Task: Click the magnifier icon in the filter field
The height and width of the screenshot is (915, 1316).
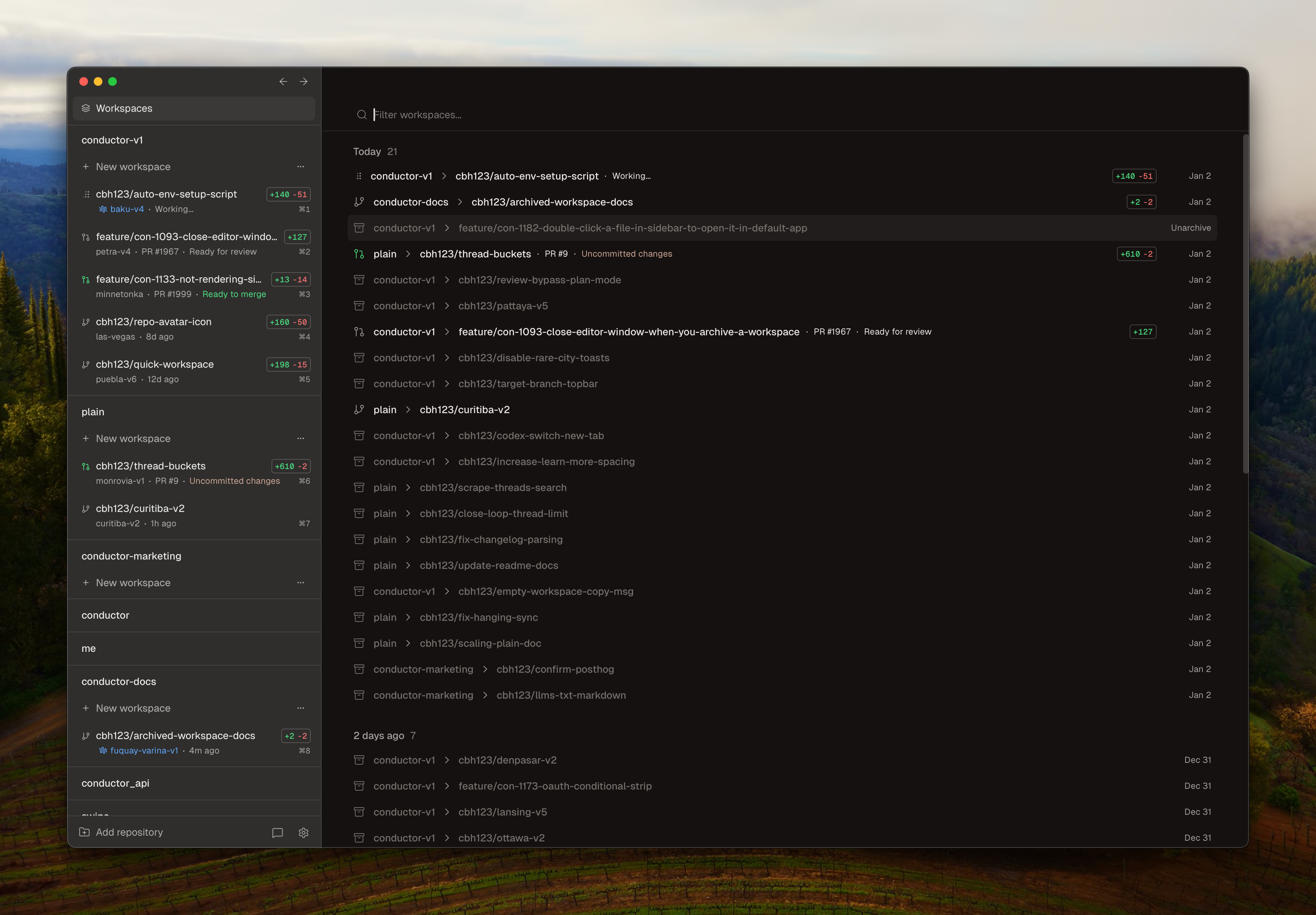Action: 362,115
